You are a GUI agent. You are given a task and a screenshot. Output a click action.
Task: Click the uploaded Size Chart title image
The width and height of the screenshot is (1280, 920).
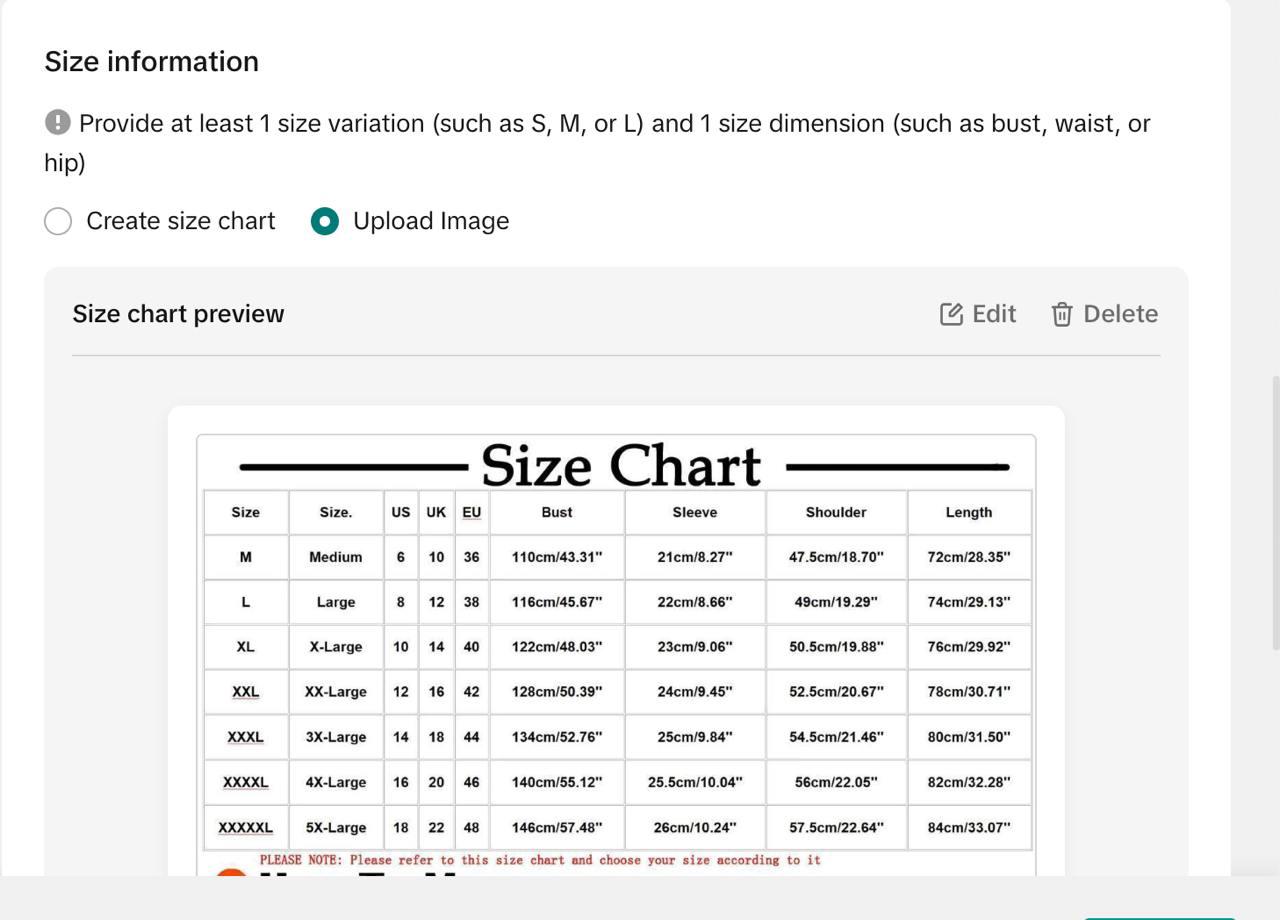(x=621, y=465)
